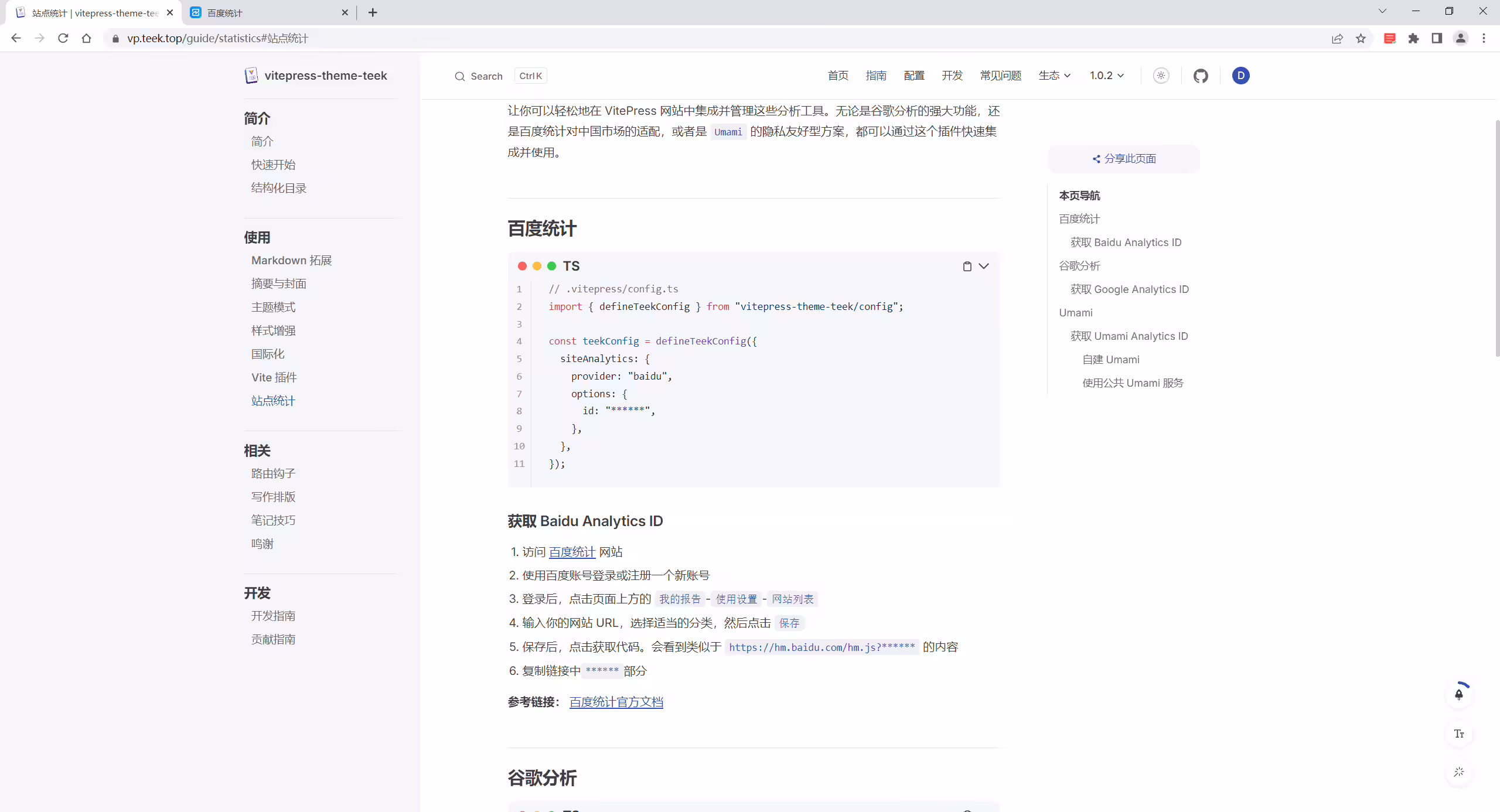Go to 首页 in top navigation

838,76
